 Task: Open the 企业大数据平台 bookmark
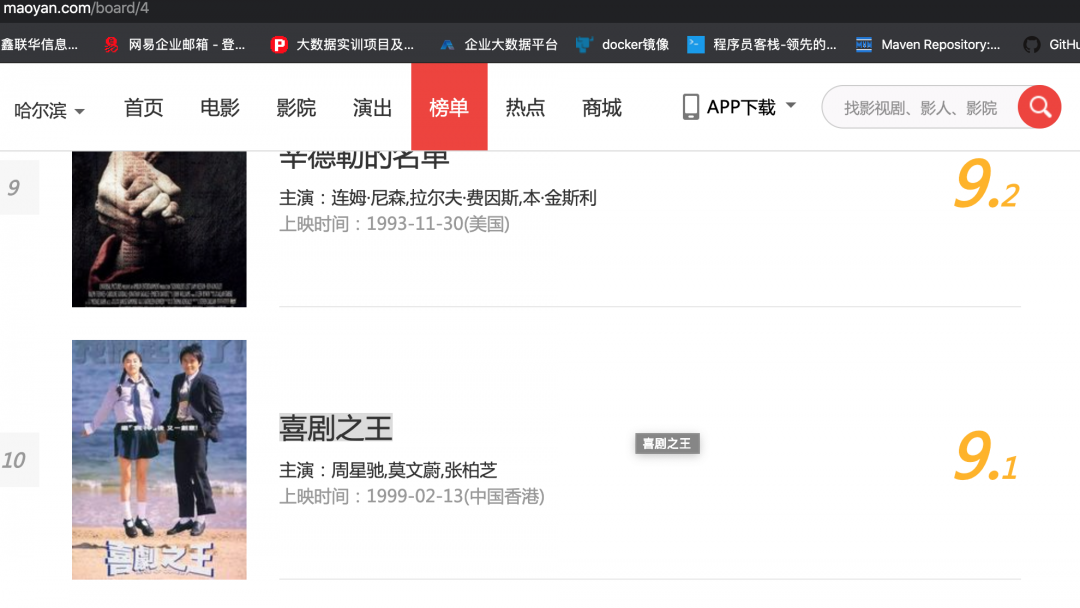coord(499,45)
